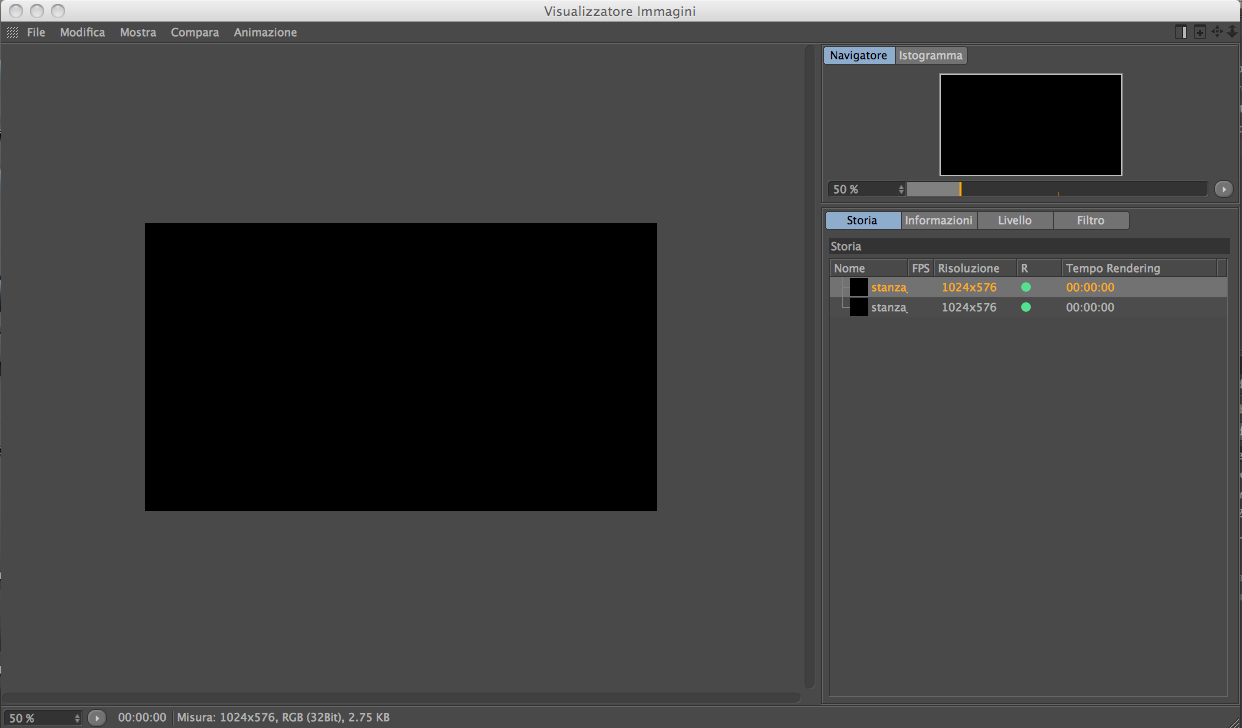Open the Animazione menu
Image resolution: width=1242 pixels, height=728 pixels.
tap(265, 32)
